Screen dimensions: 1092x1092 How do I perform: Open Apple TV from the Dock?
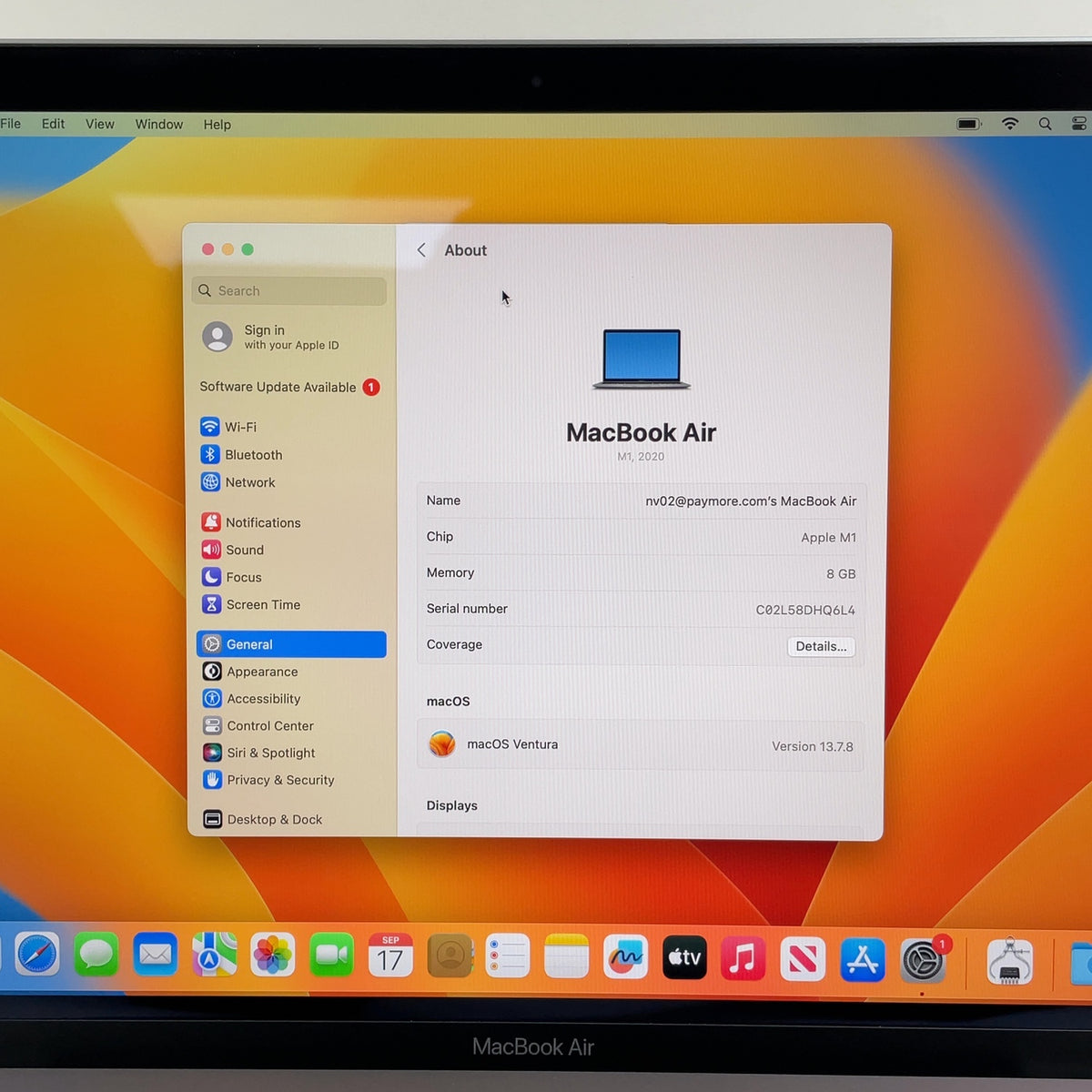(684, 957)
